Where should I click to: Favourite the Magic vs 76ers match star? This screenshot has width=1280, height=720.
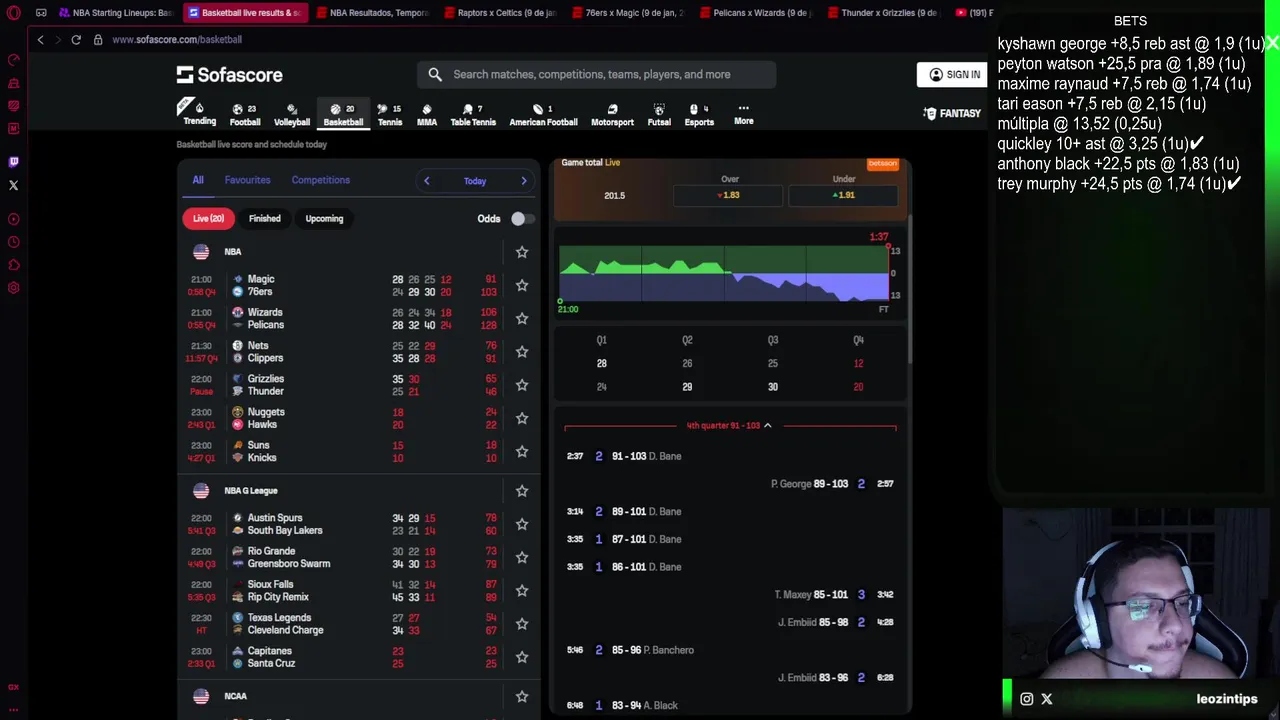[521, 285]
